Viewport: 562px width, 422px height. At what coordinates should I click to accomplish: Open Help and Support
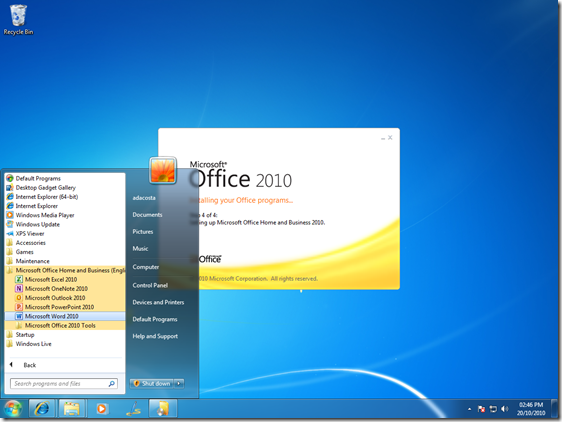tap(155, 336)
